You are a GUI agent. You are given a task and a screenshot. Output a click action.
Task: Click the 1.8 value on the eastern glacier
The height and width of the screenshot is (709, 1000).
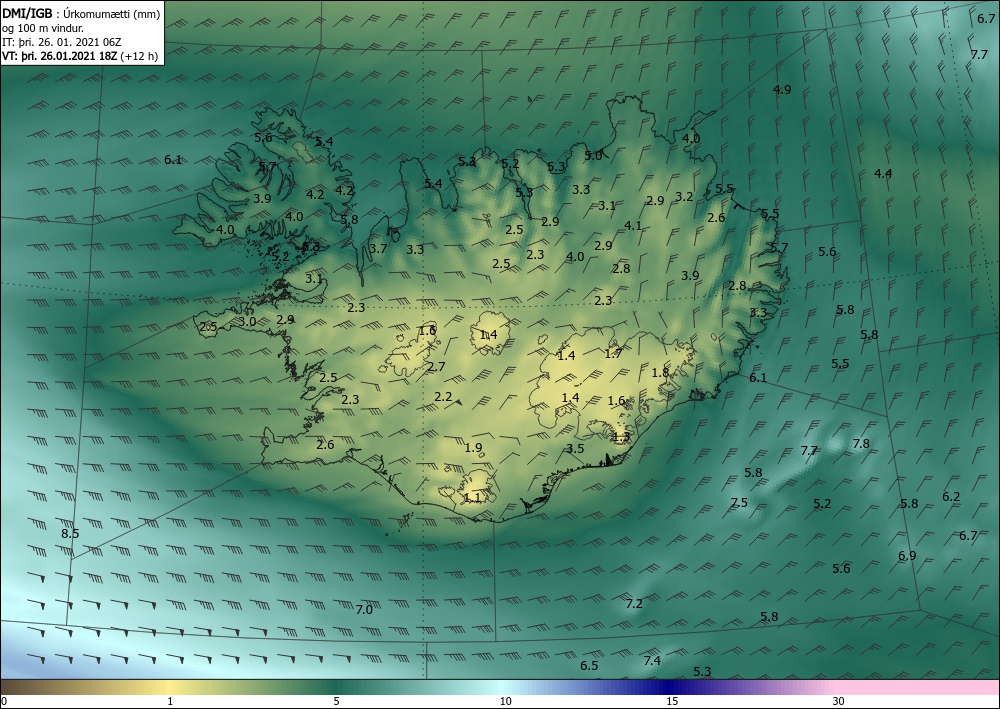tap(660, 372)
